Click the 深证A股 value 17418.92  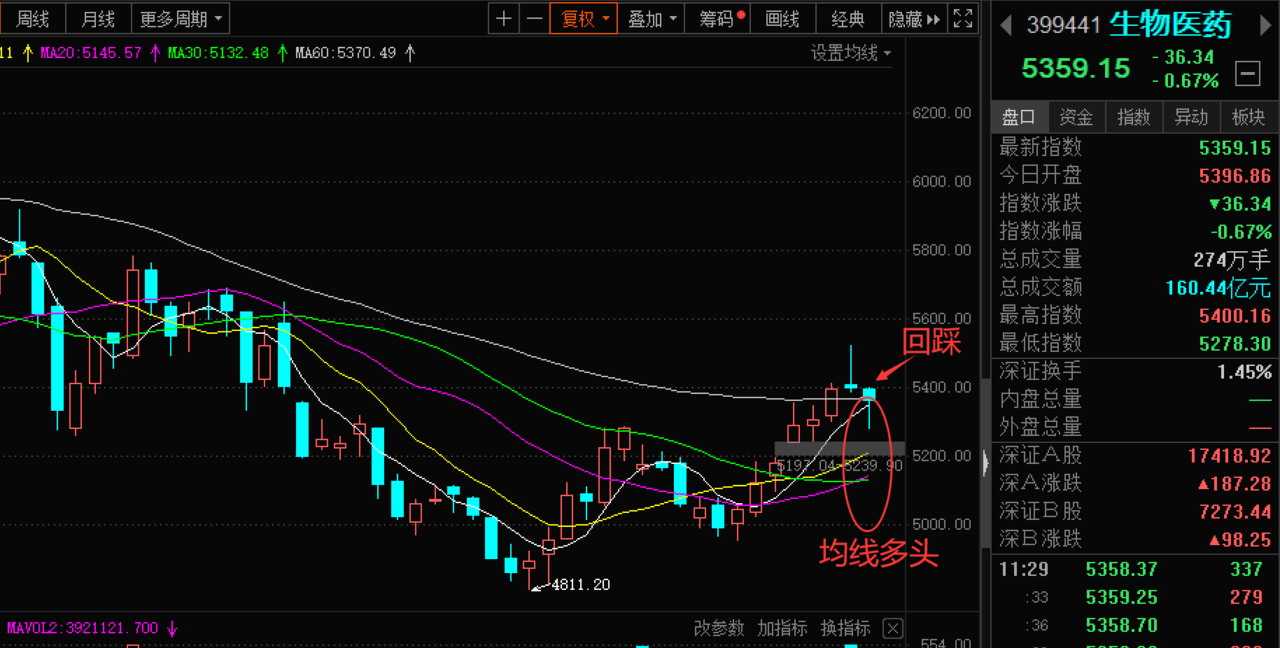(x=1230, y=455)
